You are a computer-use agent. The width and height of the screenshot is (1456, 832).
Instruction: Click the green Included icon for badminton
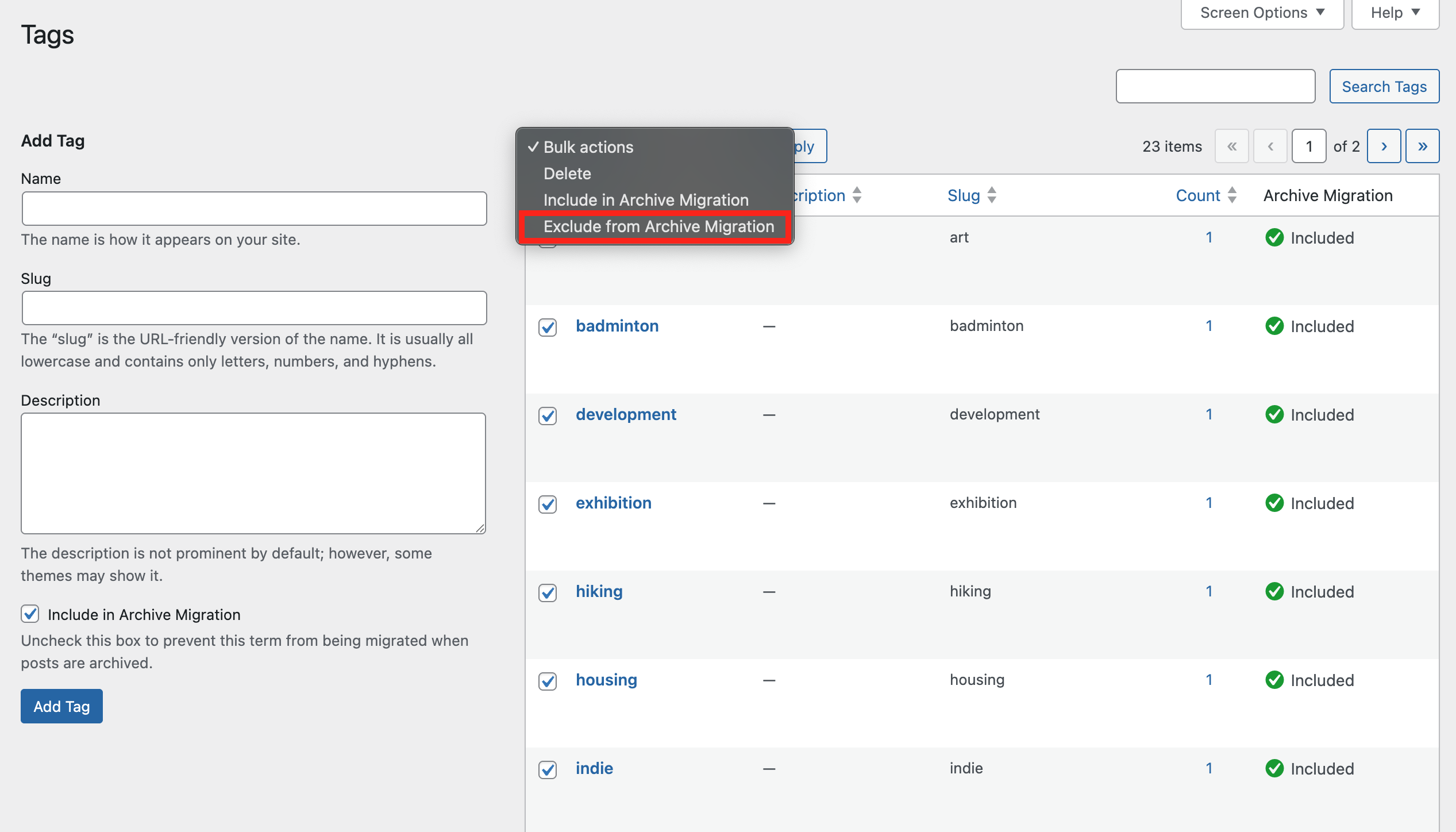1275,326
